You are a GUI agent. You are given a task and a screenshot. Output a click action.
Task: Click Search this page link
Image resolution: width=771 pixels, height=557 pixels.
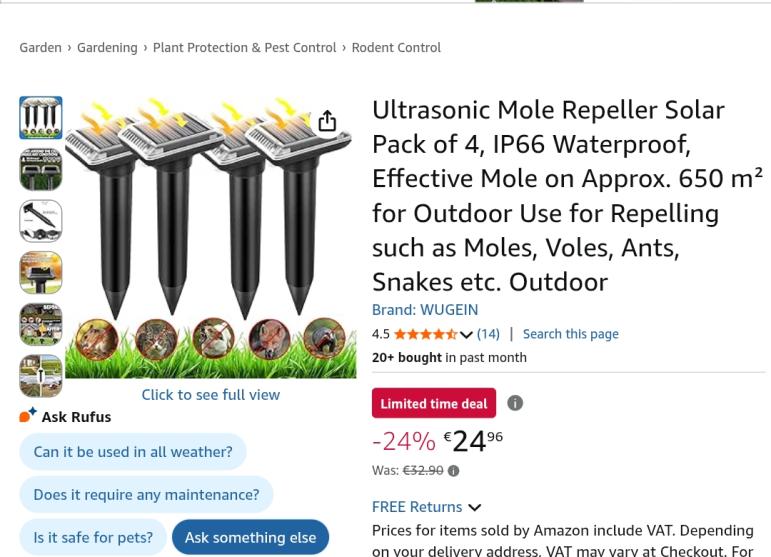click(x=570, y=334)
